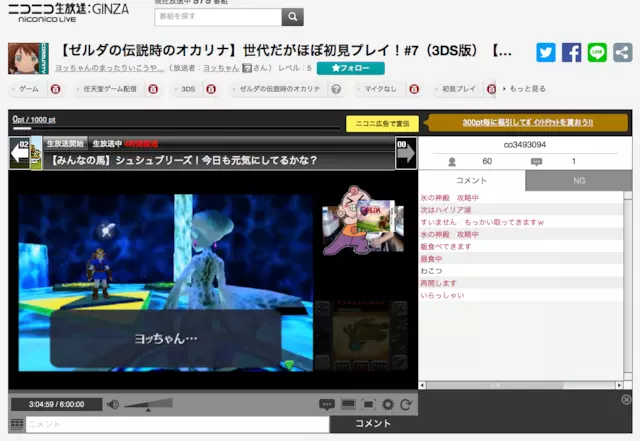Share the broadcast on Facebook
Viewport: 640px width, 441px height.
571,53
